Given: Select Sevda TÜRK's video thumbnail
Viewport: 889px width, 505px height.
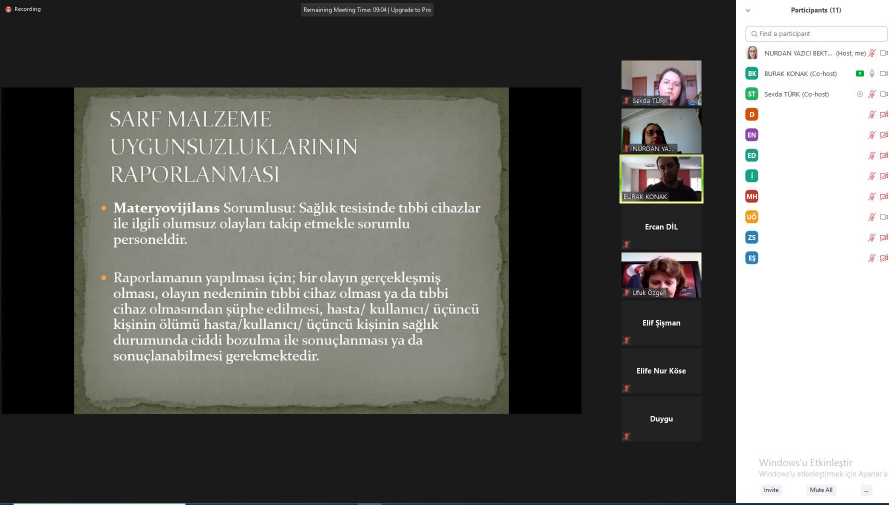Looking at the screenshot, I should pyautogui.click(x=661, y=82).
